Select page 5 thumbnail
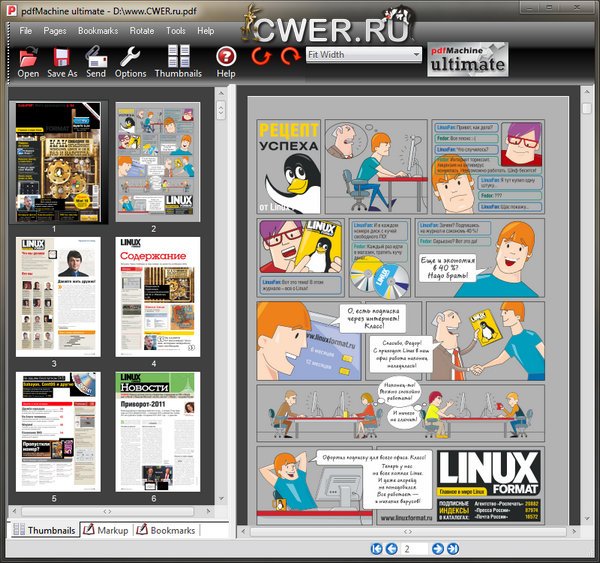The image size is (600, 563). point(58,432)
